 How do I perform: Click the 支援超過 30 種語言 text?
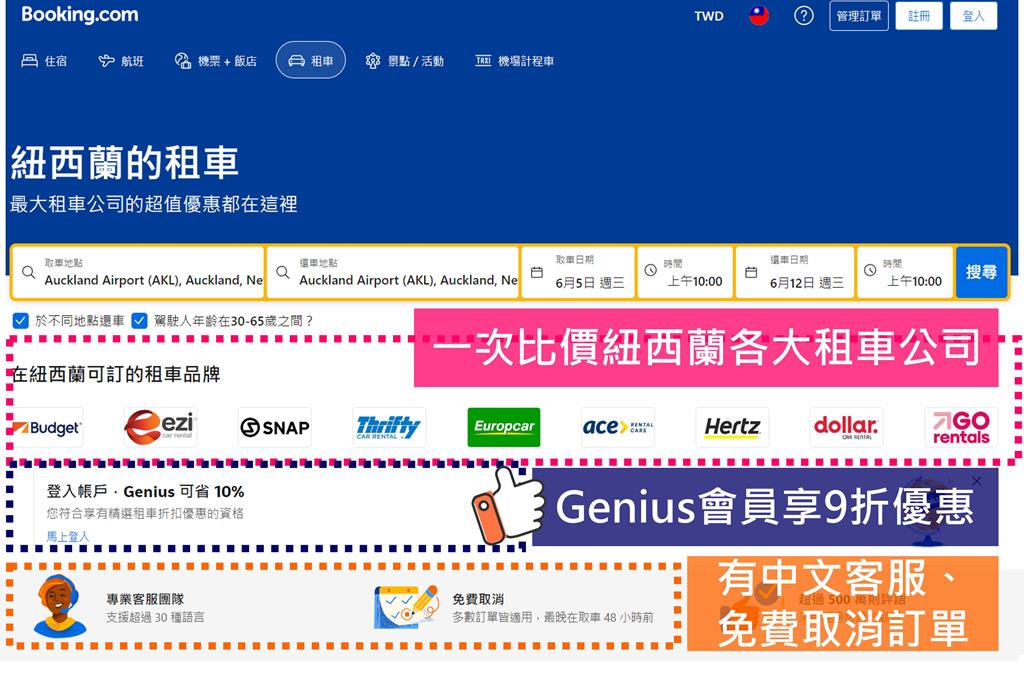[x=155, y=617]
